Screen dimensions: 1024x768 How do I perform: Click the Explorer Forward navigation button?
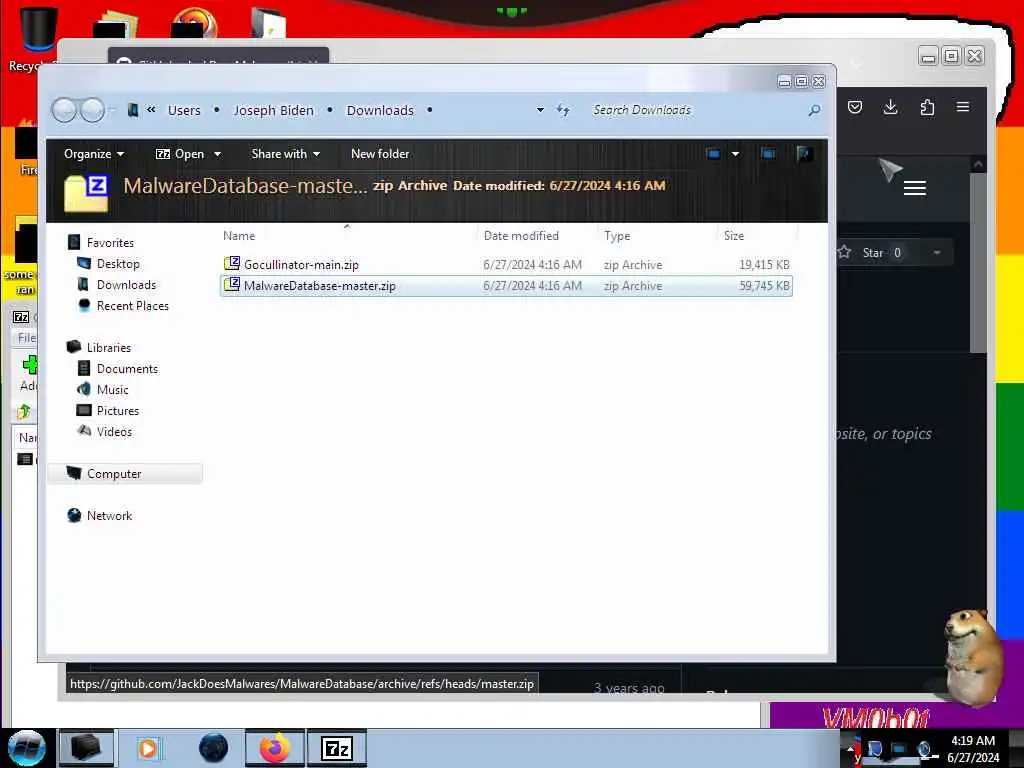coord(92,110)
